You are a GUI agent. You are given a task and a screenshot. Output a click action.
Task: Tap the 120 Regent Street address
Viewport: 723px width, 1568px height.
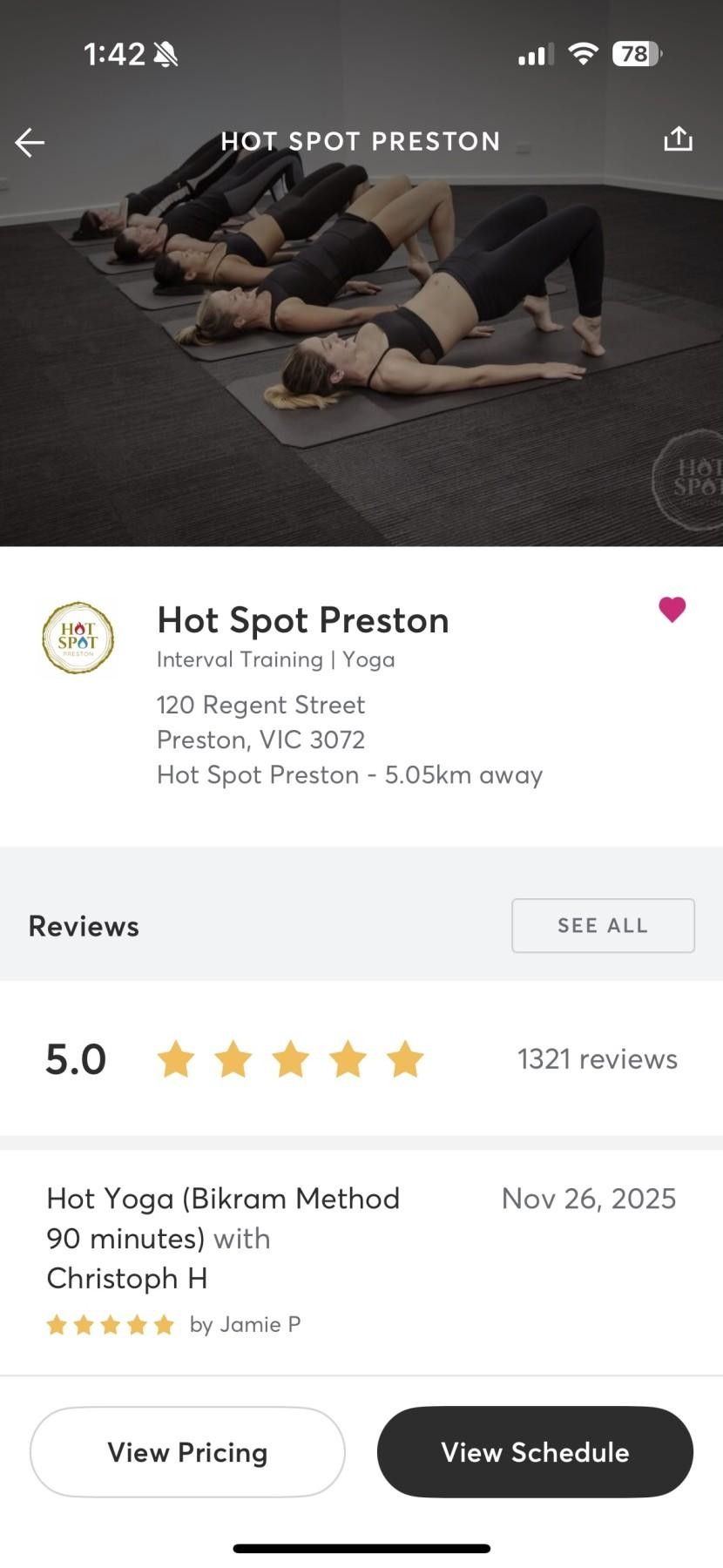(x=260, y=705)
